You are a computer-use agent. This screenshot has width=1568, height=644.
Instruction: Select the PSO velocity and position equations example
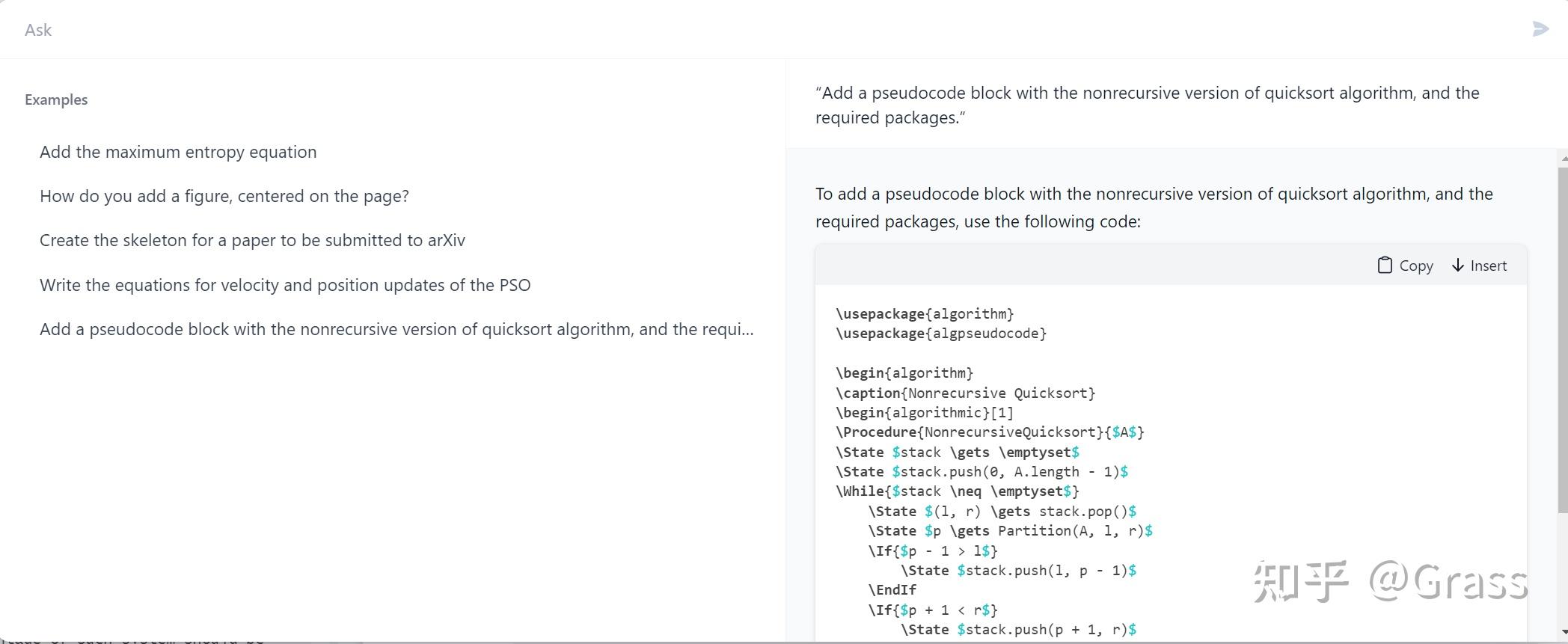click(x=285, y=285)
